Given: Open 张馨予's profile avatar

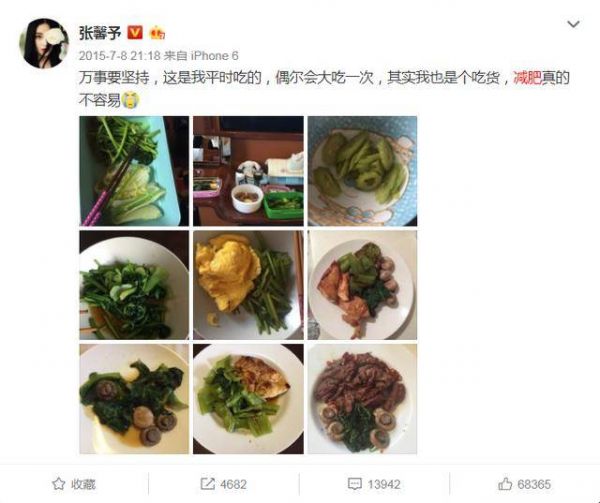Looking at the screenshot, I should click(44, 43).
